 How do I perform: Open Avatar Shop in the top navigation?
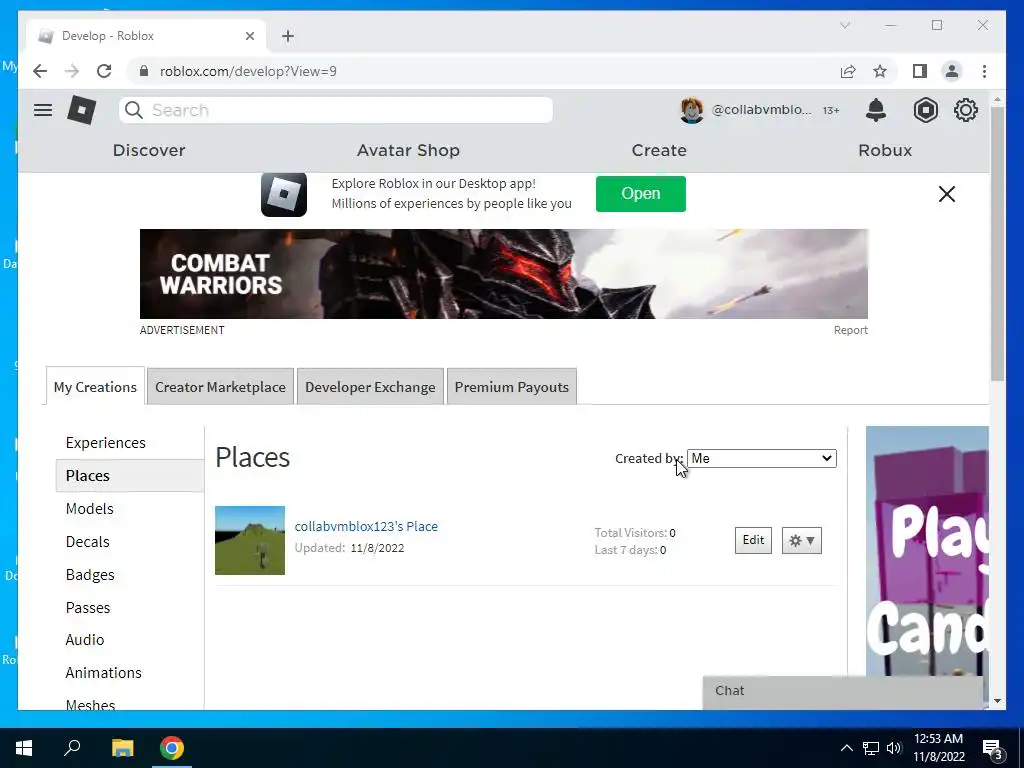408,150
